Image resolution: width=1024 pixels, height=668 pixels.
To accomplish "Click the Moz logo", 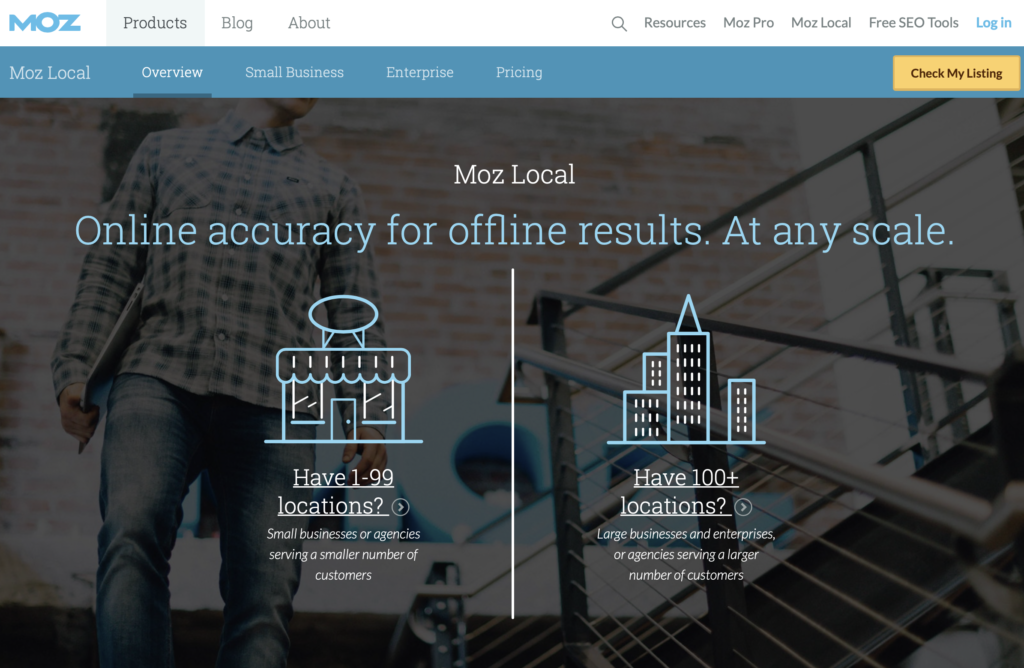I will pyautogui.click(x=44, y=23).
